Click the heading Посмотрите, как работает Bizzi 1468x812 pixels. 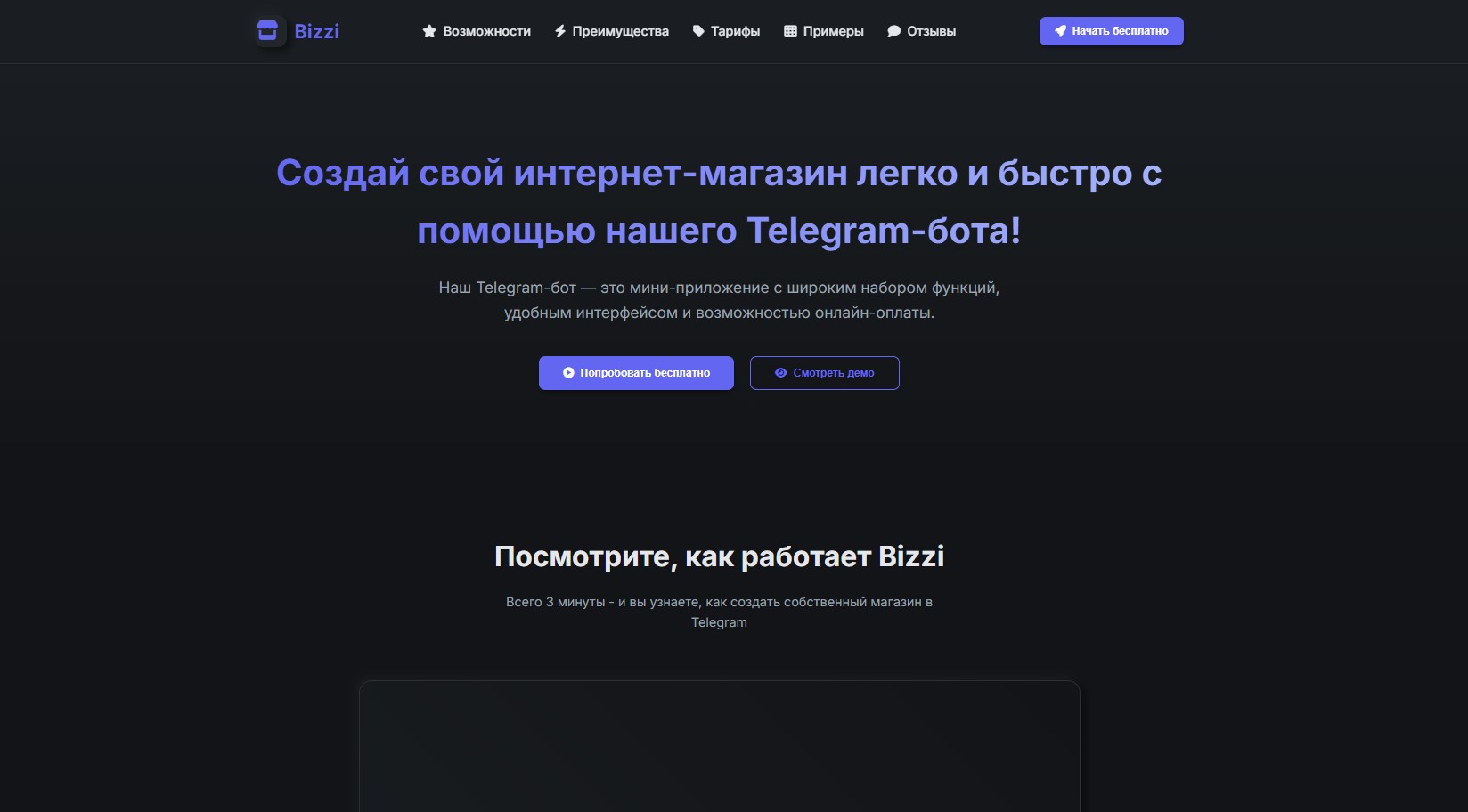tap(719, 556)
